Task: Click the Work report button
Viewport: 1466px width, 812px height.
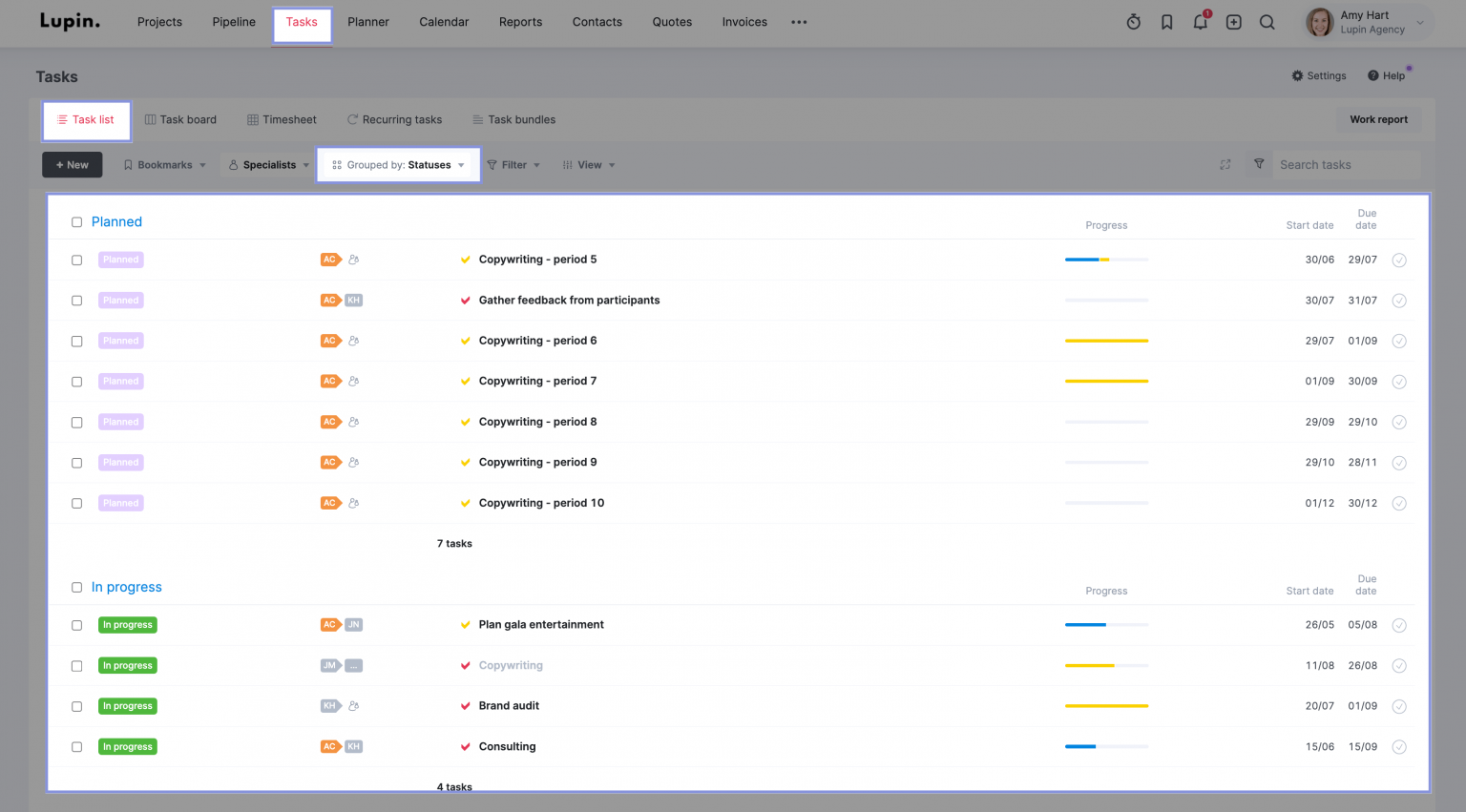Action: click(x=1378, y=119)
